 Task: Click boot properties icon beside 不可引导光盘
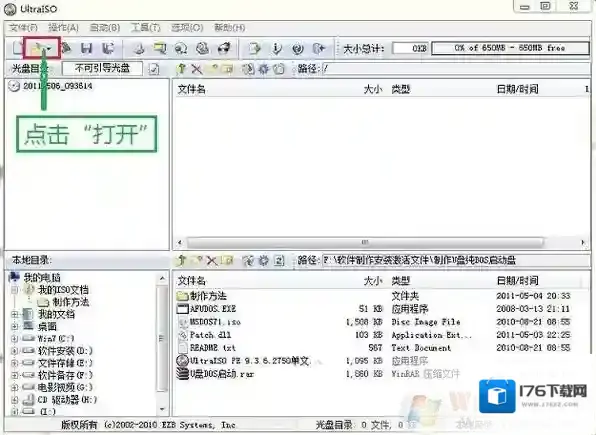(x=154, y=69)
